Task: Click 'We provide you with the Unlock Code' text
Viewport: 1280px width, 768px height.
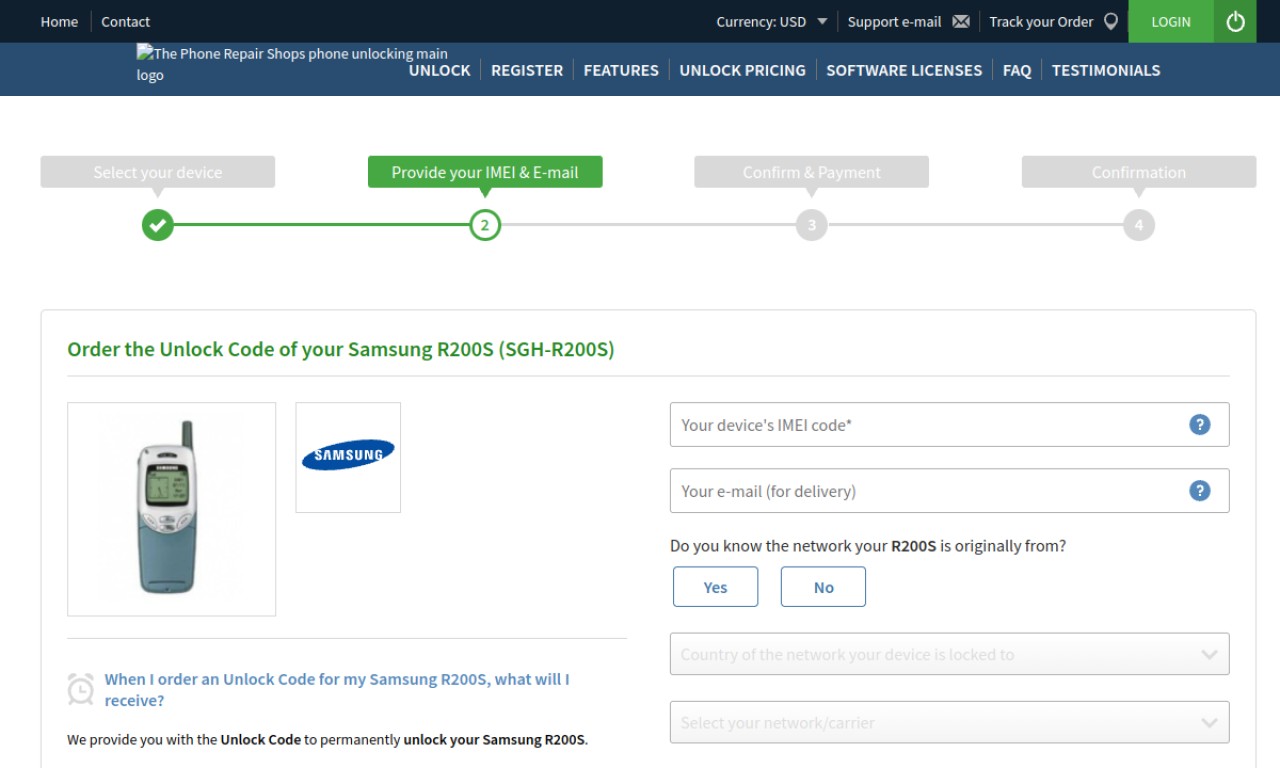Action: pos(327,740)
